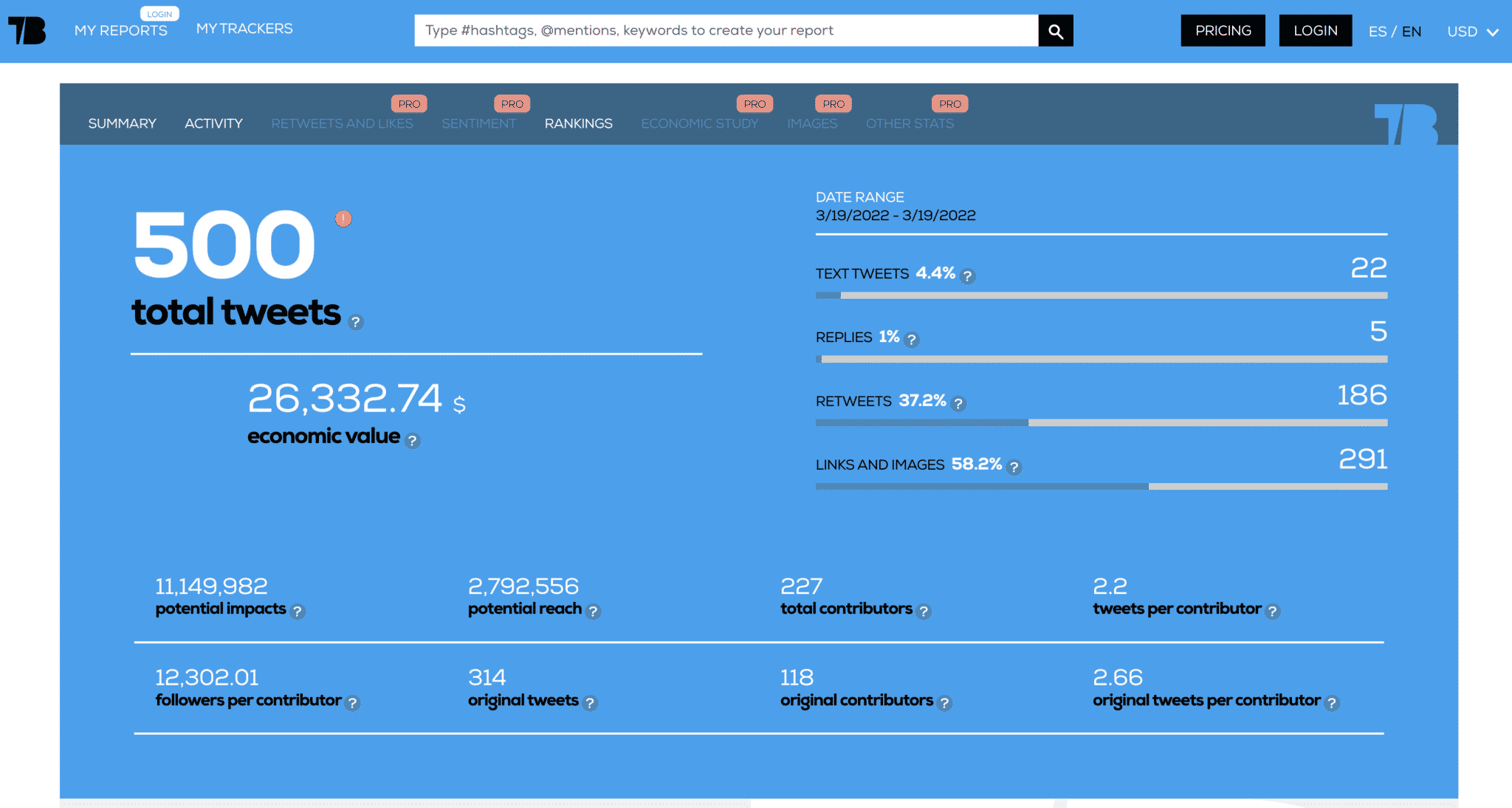Click the hashtag search input field
The height and width of the screenshot is (808, 1512).
(x=727, y=30)
